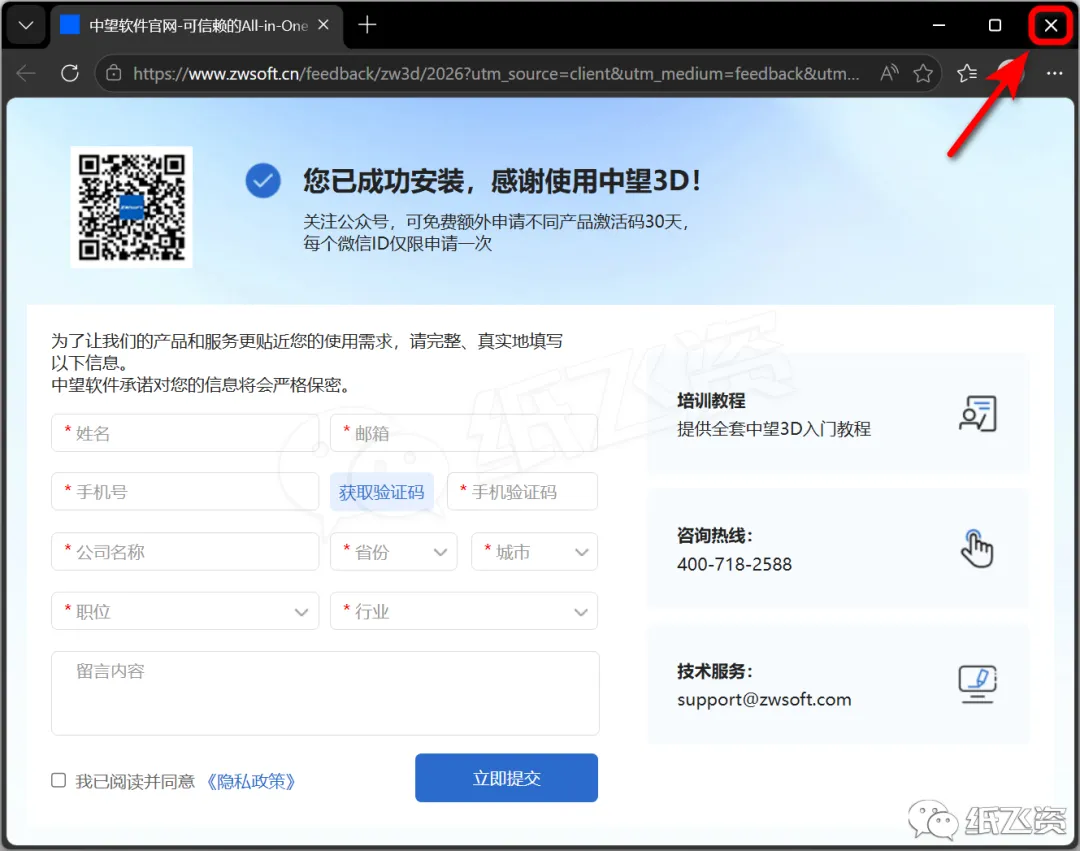Image resolution: width=1080 pixels, height=851 pixels.
Task: Focus the 留言内容 message textarea
Action: pyautogui.click(x=325, y=693)
